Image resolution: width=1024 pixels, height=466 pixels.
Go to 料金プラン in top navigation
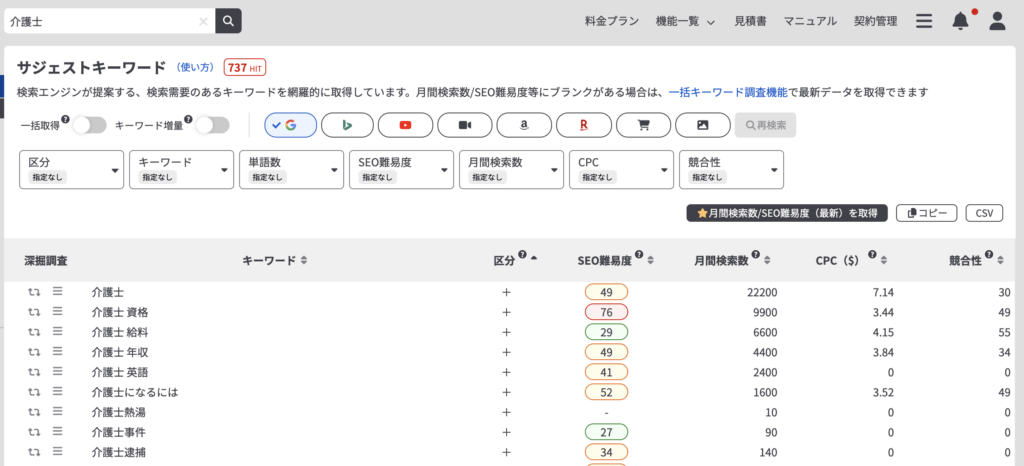[x=611, y=21]
